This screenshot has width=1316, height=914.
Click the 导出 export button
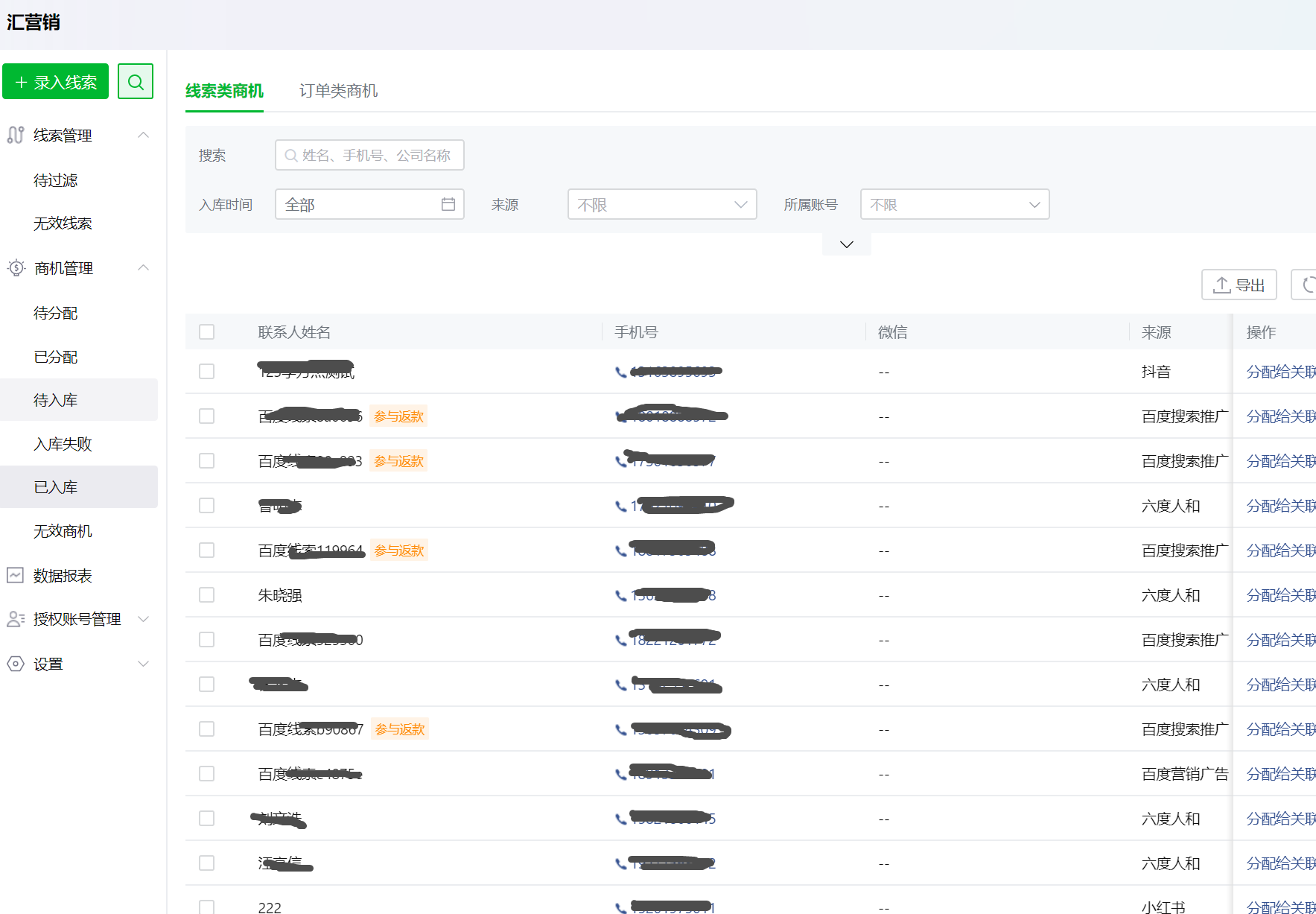pos(1239,285)
